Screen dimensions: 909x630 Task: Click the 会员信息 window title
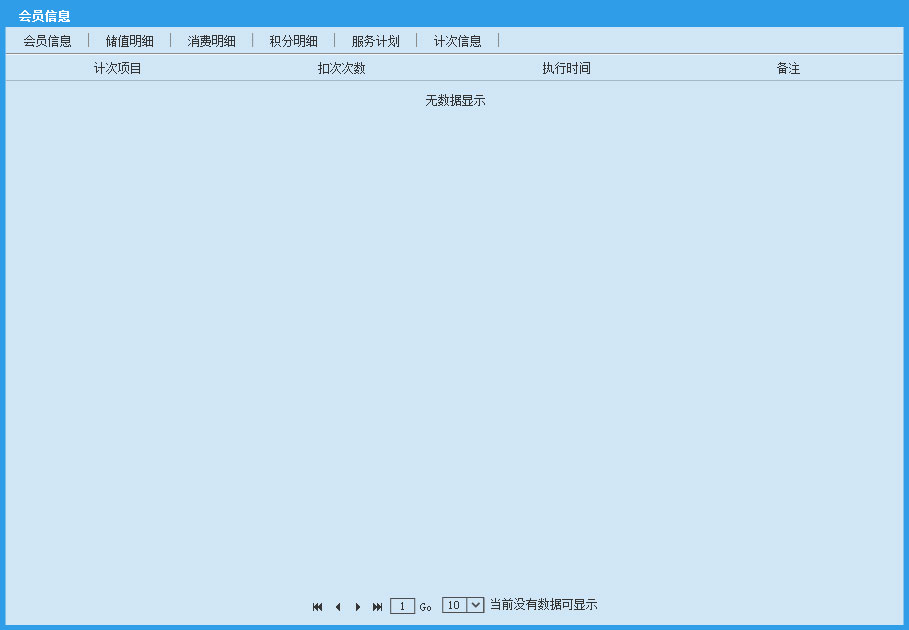click(44, 16)
